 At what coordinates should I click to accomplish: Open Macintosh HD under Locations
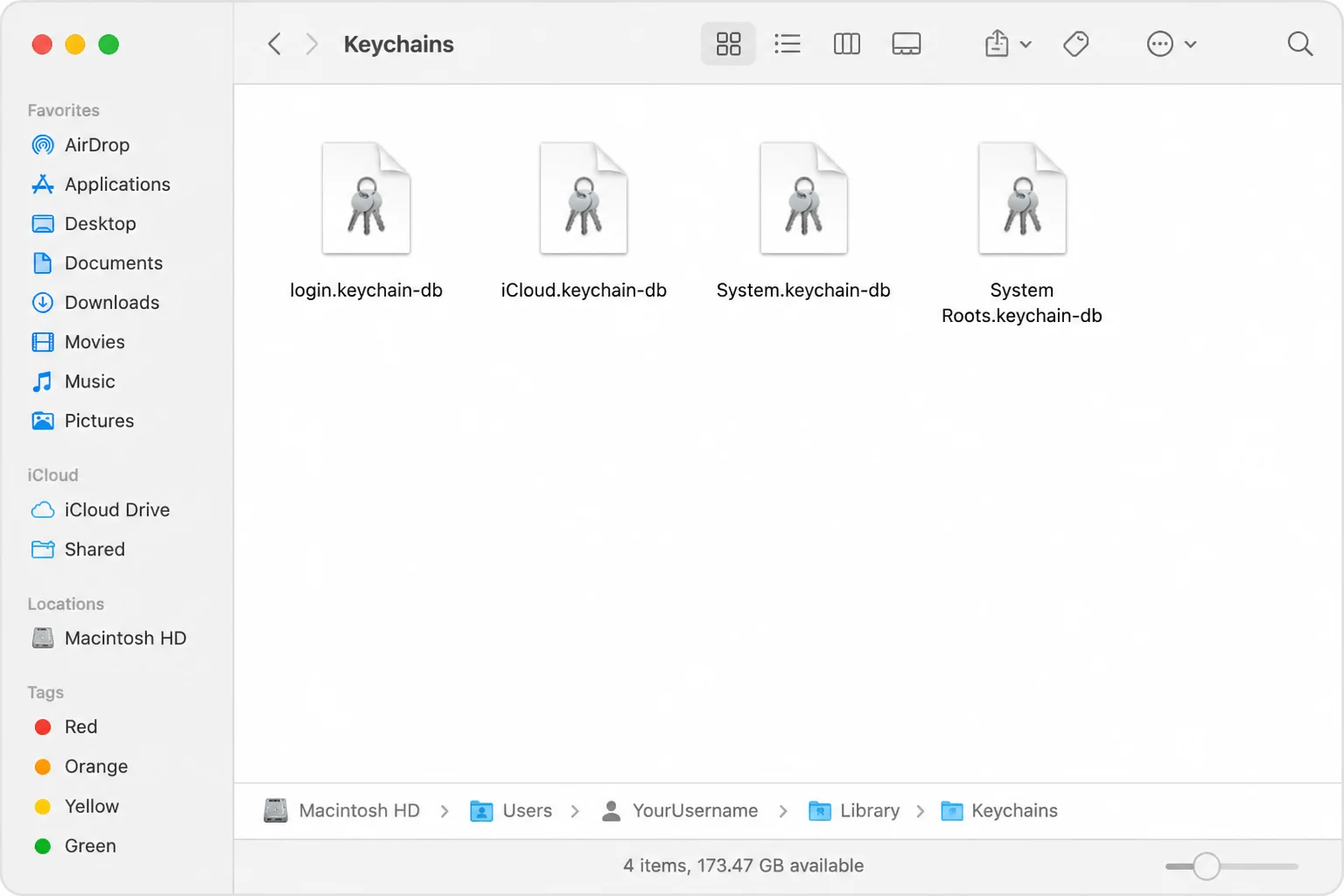[x=109, y=639]
